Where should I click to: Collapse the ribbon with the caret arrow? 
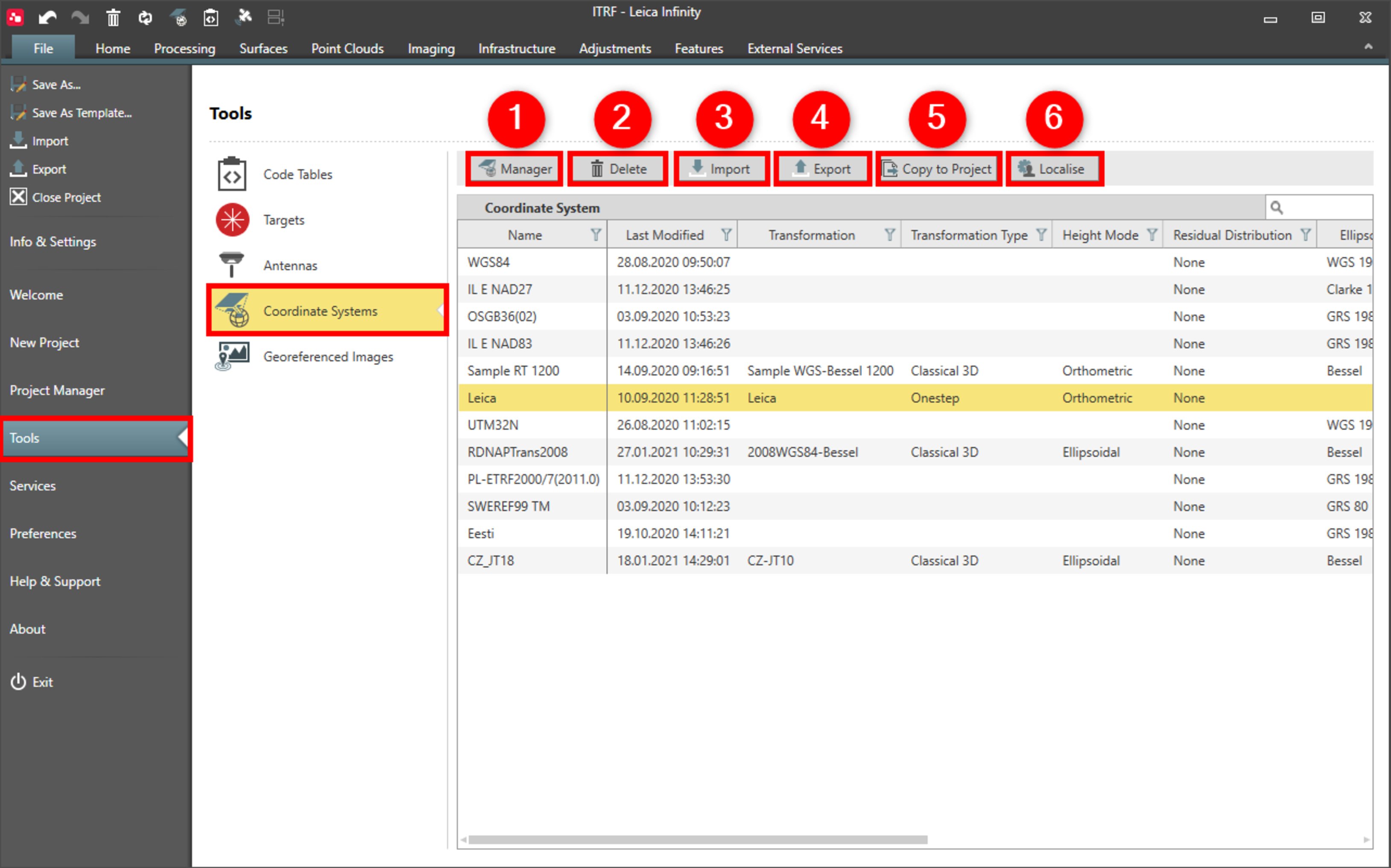point(1368,47)
